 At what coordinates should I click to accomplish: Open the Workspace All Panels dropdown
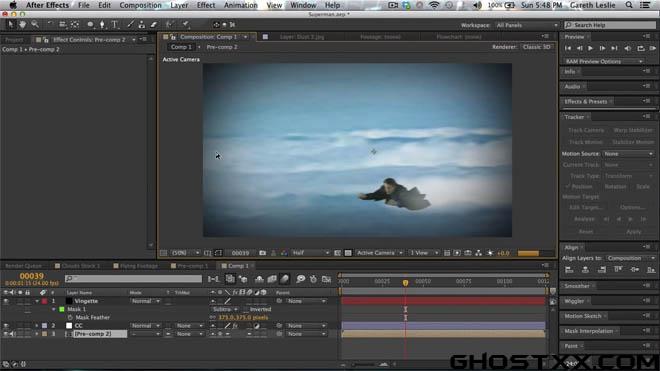click(527, 25)
